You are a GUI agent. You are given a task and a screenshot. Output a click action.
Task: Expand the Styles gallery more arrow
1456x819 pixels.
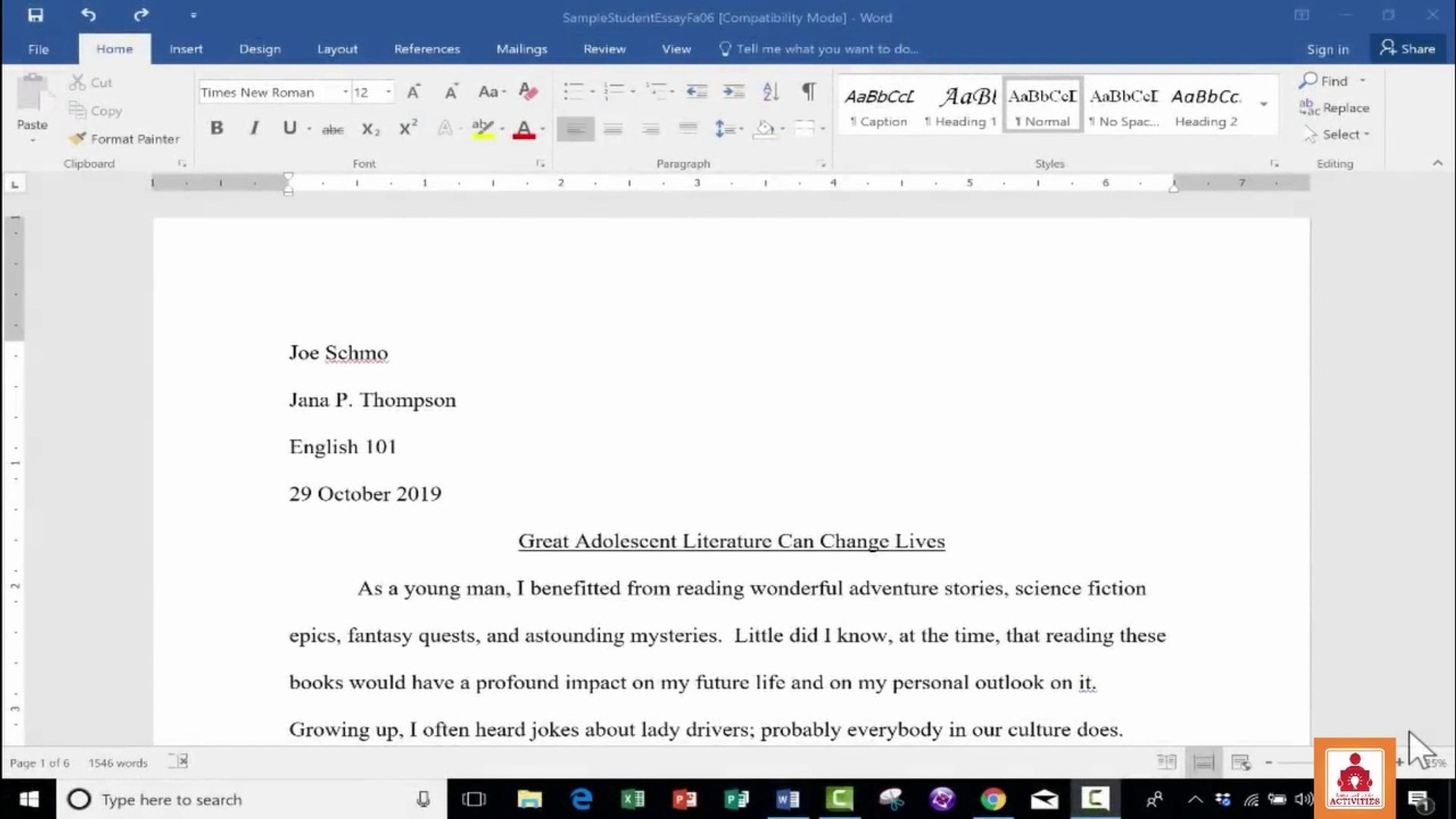(1263, 104)
